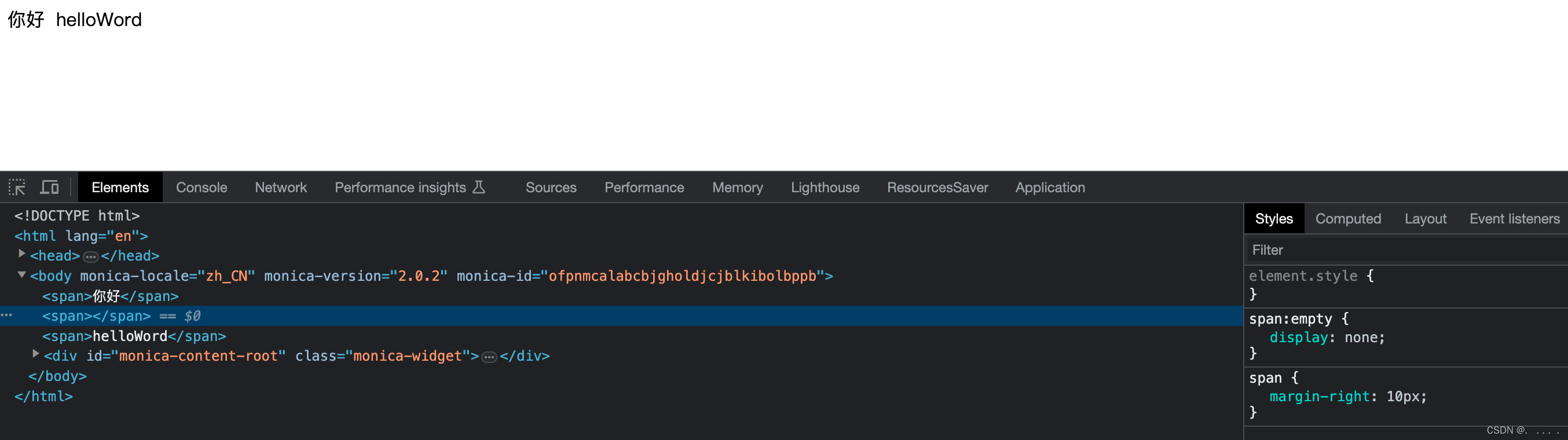Select the closing html tag row
This screenshot has width=1568, height=440.
pos(44,397)
